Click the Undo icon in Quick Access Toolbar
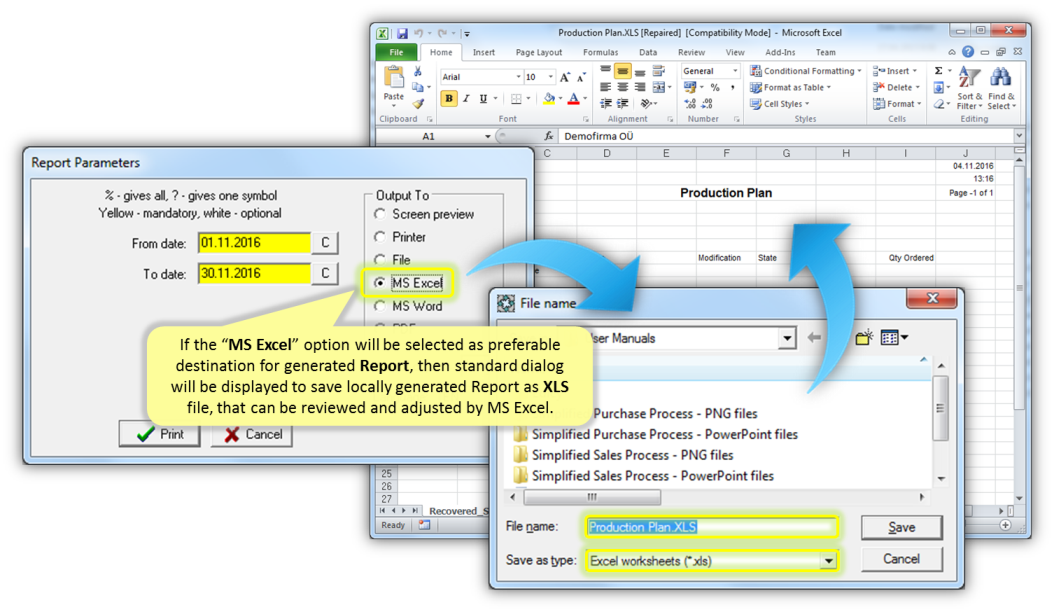The height and width of the screenshot is (612, 1054). click(x=418, y=33)
